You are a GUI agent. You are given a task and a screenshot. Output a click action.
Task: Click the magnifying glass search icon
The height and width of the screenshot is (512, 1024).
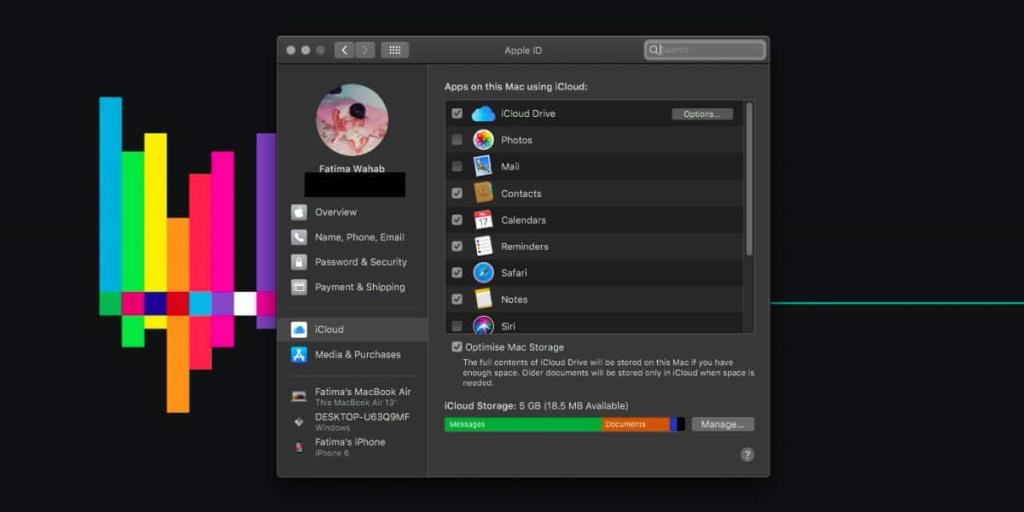(653, 50)
